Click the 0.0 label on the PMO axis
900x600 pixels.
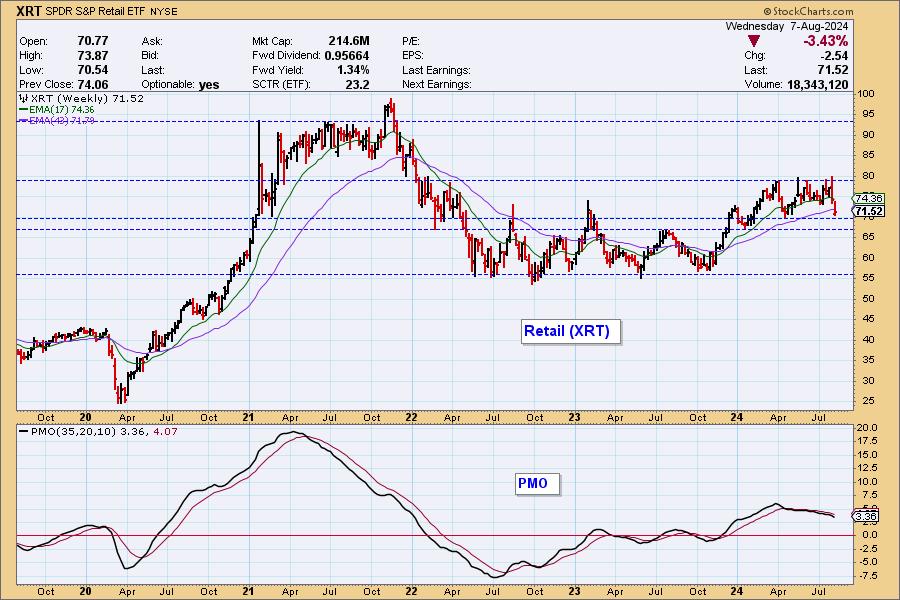coord(868,535)
